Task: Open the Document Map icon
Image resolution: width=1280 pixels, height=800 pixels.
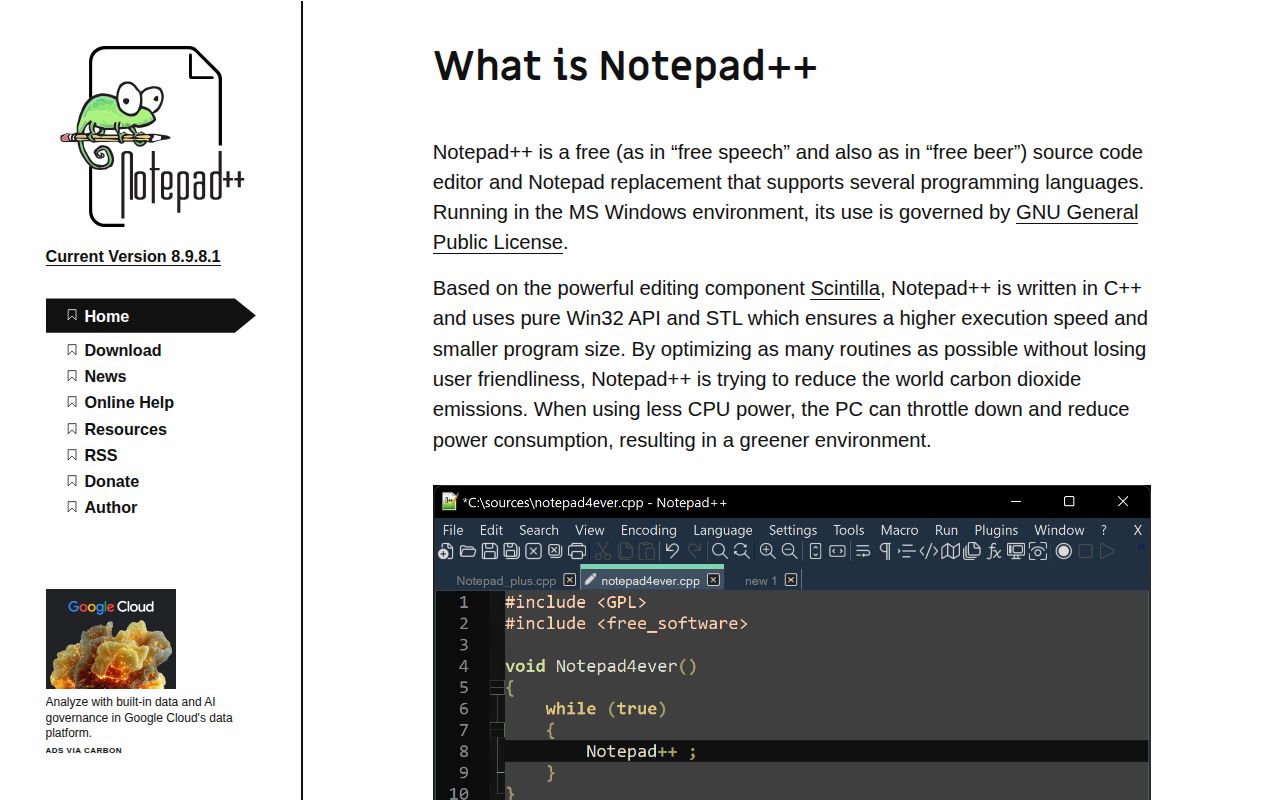Action: pos(950,551)
